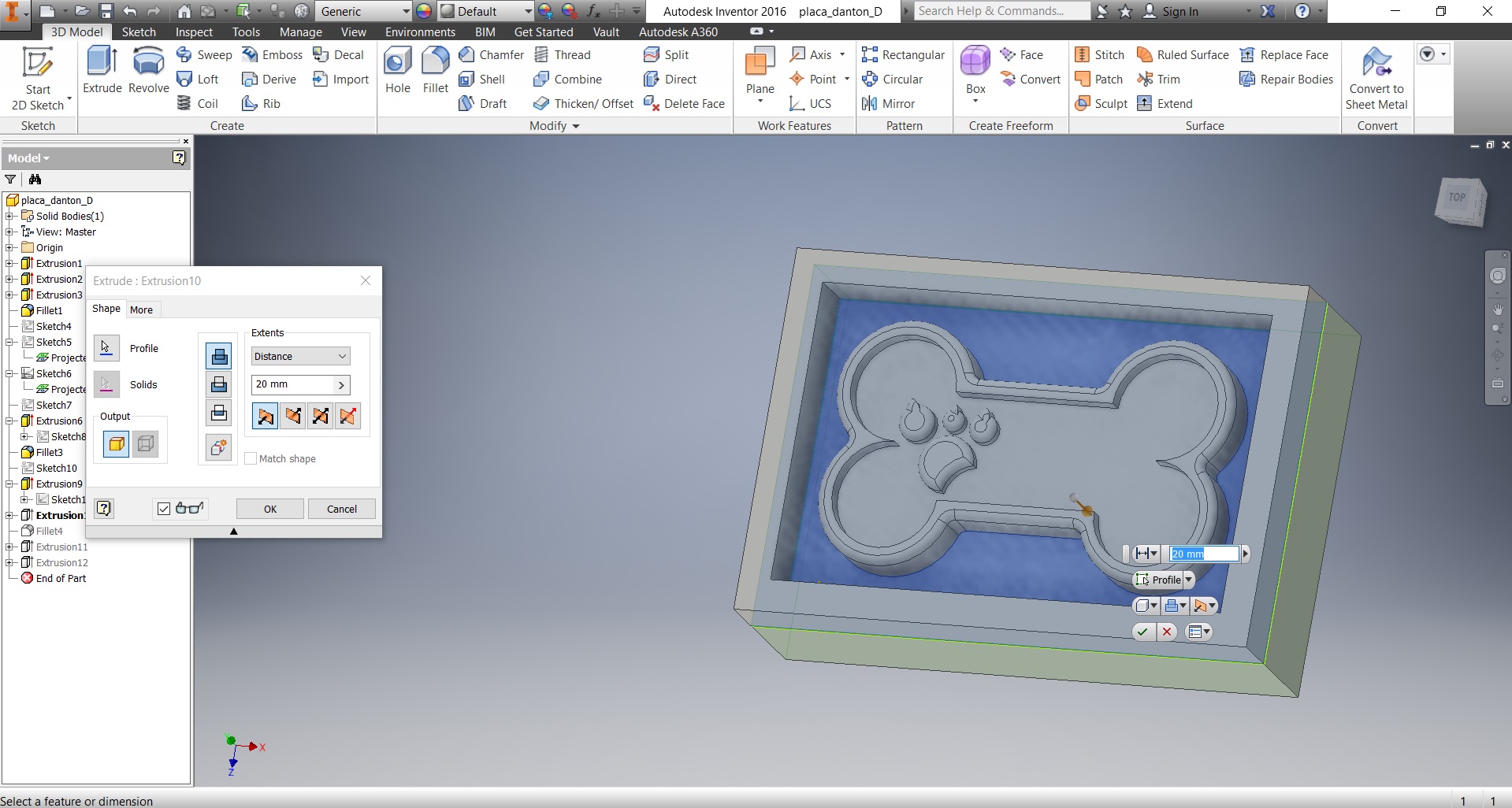The height and width of the screenshot is (808, 1512).
Task: Click the Delete Face tool
Action: tap(684, 103)
